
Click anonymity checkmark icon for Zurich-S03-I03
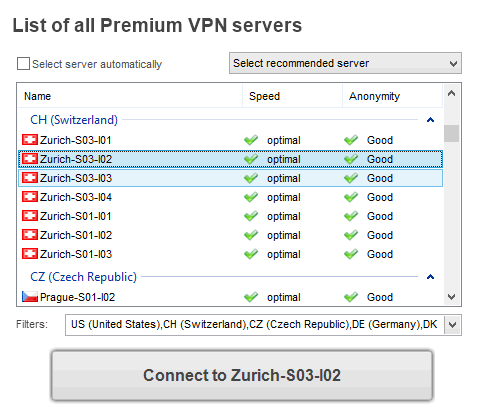coord(351,178)
